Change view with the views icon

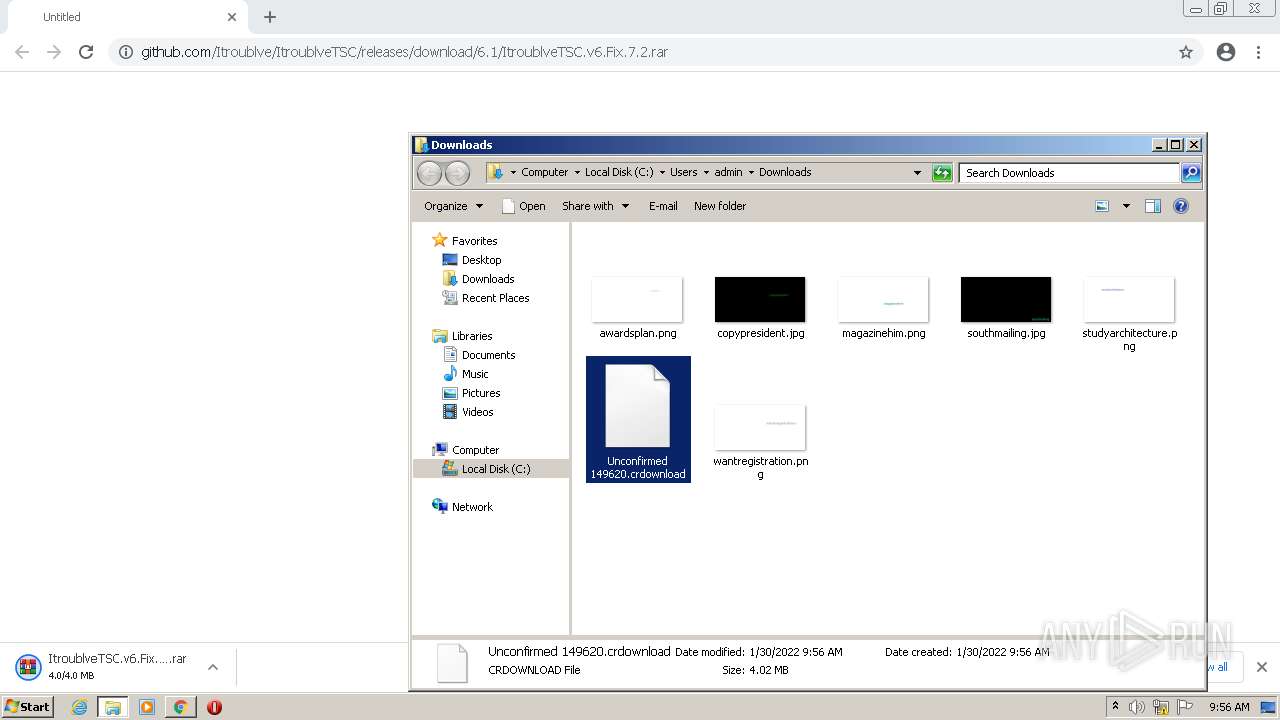(x=1102, y=206)
